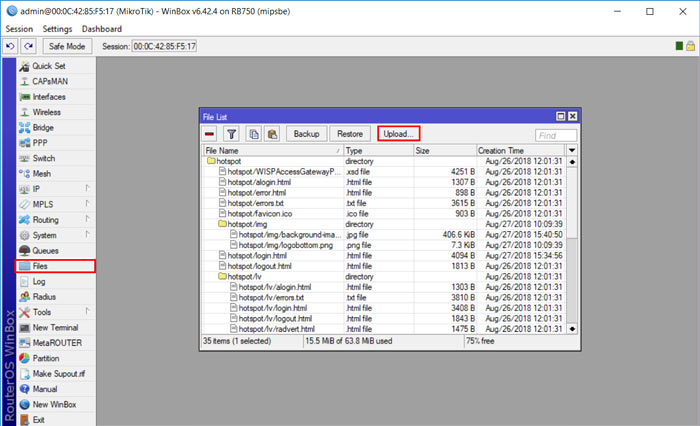Image resolution: width=700 pixels, height=426 pixels.
Task: Click the red remove file button
Action: tap(210, 133)
